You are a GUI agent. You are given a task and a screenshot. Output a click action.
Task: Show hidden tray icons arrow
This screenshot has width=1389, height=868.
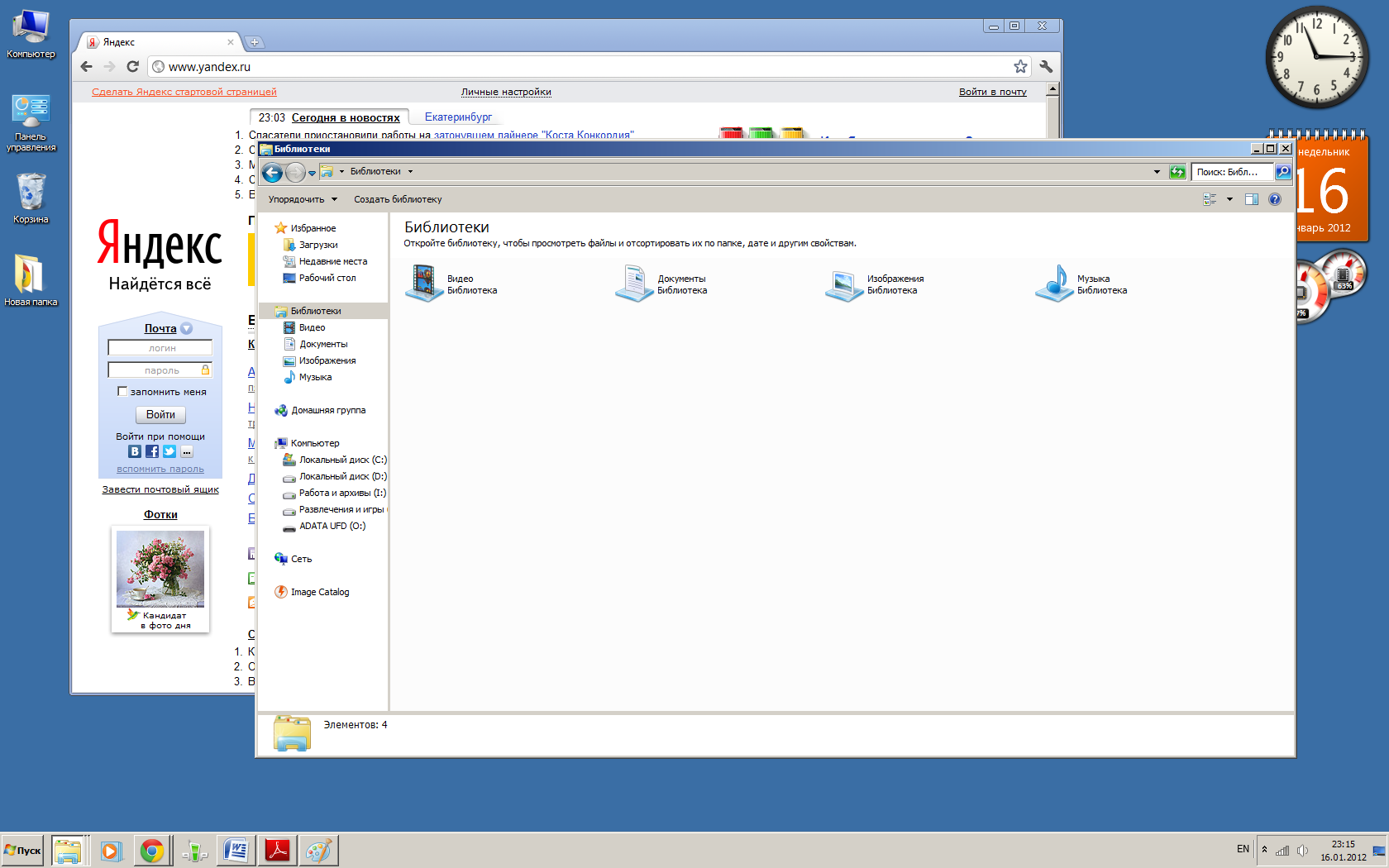(1264, 850)
